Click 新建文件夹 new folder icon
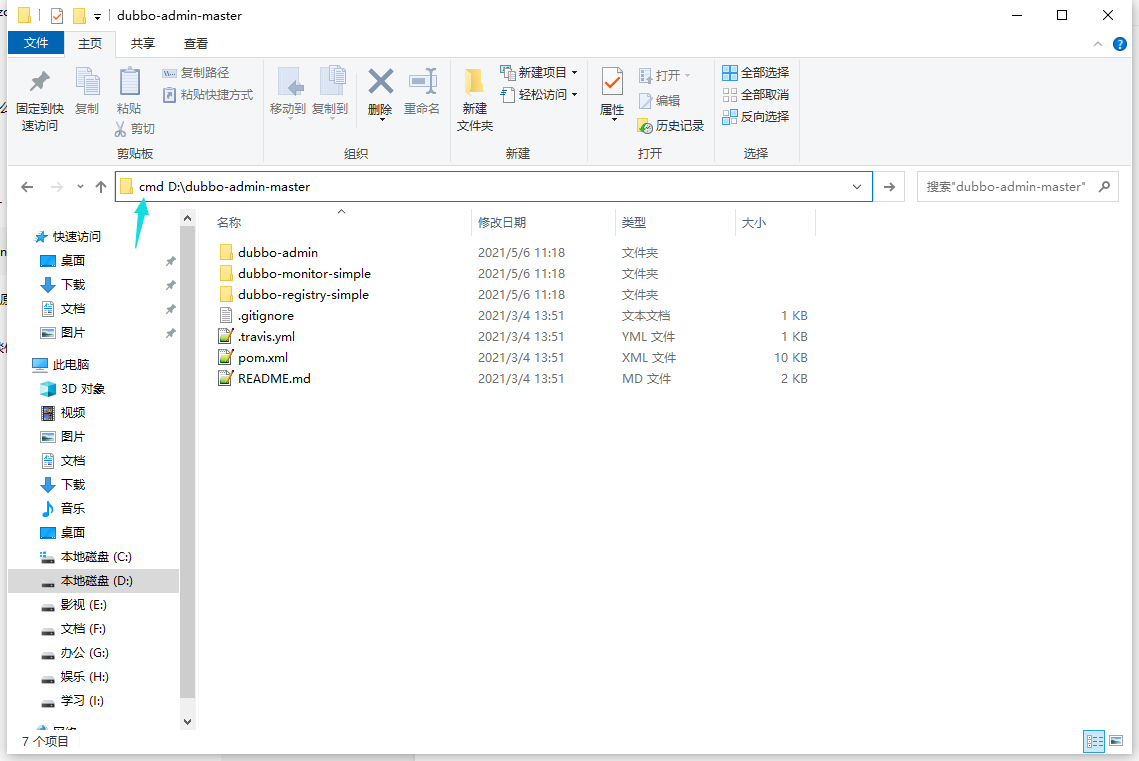The image size is (1139, 761). [x=474, y=81]
